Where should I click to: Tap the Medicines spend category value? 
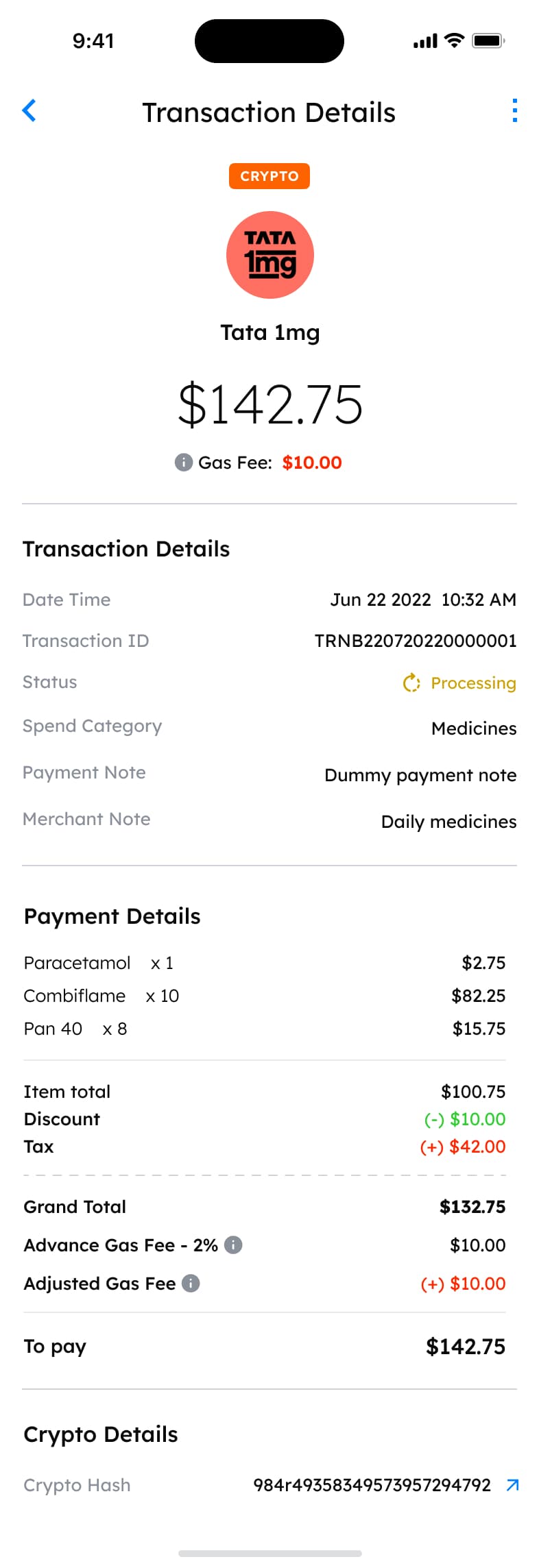(x=474, y=728)
